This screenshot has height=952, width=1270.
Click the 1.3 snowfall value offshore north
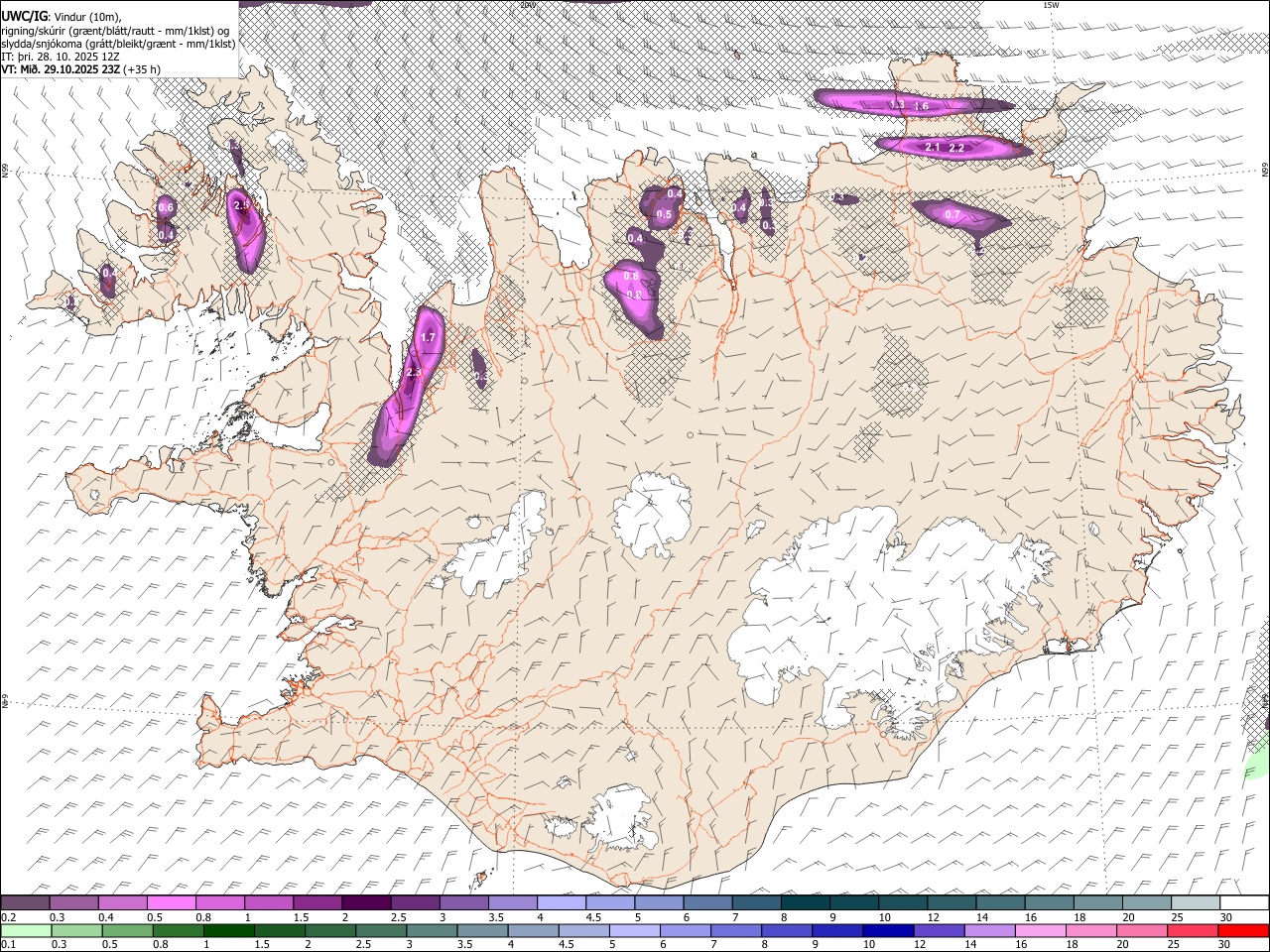897,105
